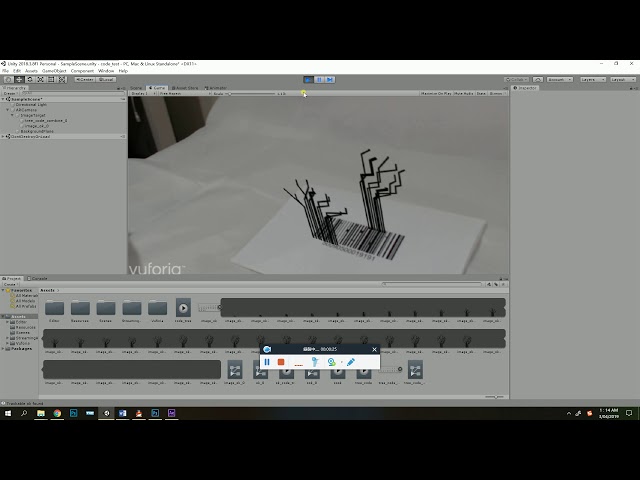Select the Rect transform tool
Screen dimensions: 640x480
[x=51, y=80]
